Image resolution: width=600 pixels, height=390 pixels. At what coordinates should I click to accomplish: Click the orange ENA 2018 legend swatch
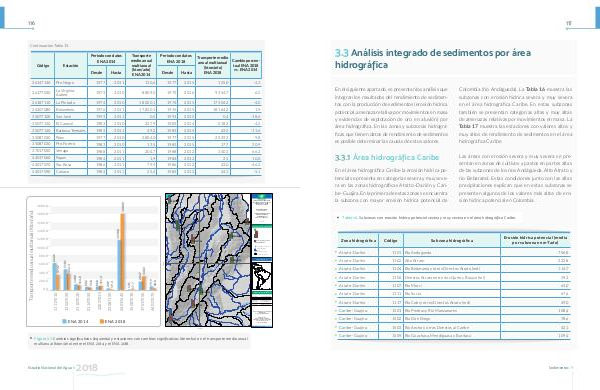(x=102, y=321)
